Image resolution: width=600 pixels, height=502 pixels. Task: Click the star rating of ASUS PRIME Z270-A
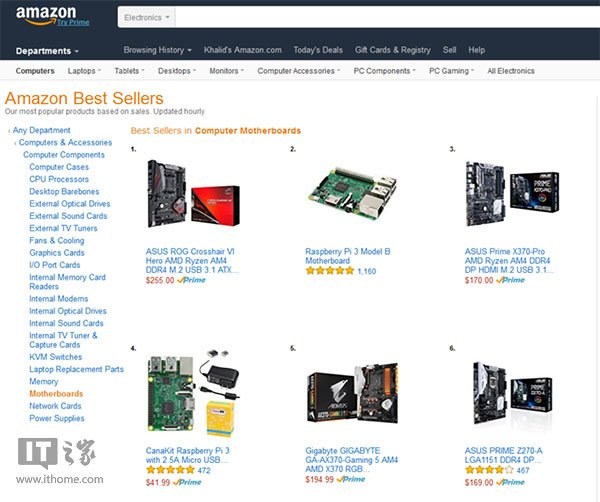point(489,470)
